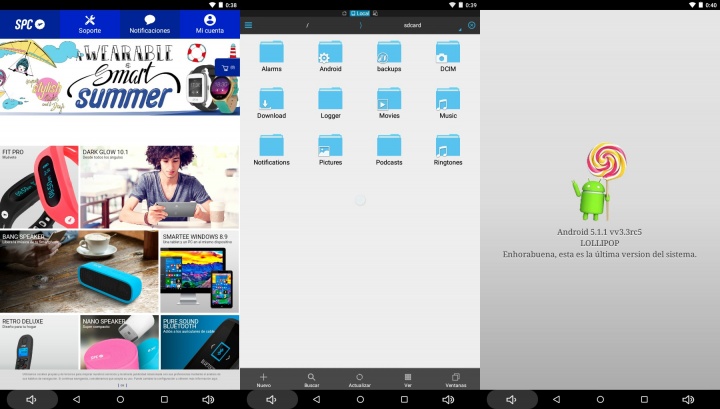Tap Recents in the SPC app screen's navigation bar

(x=164, y=400)
